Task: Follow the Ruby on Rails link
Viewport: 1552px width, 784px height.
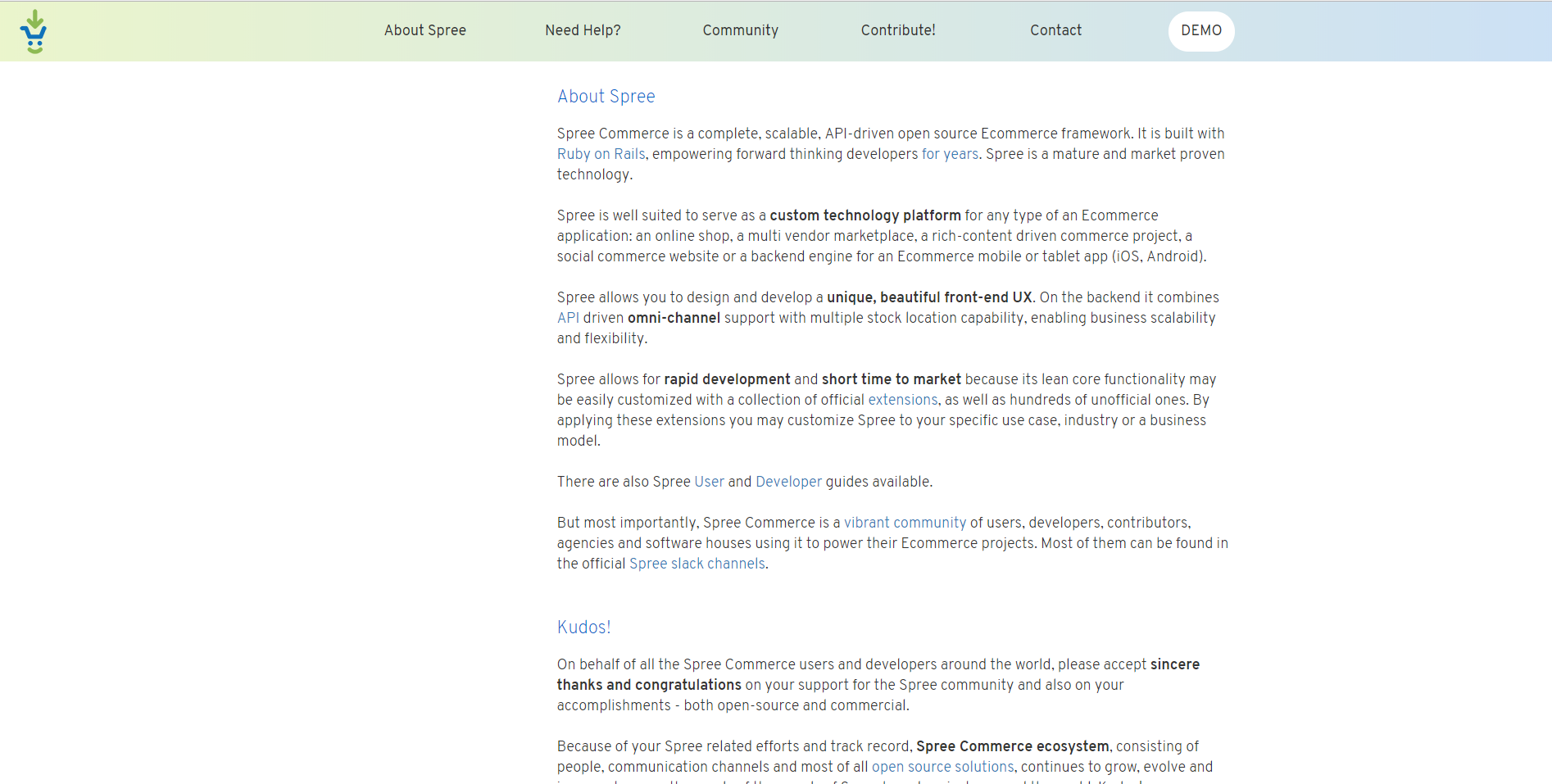Action: pos(601,154)
